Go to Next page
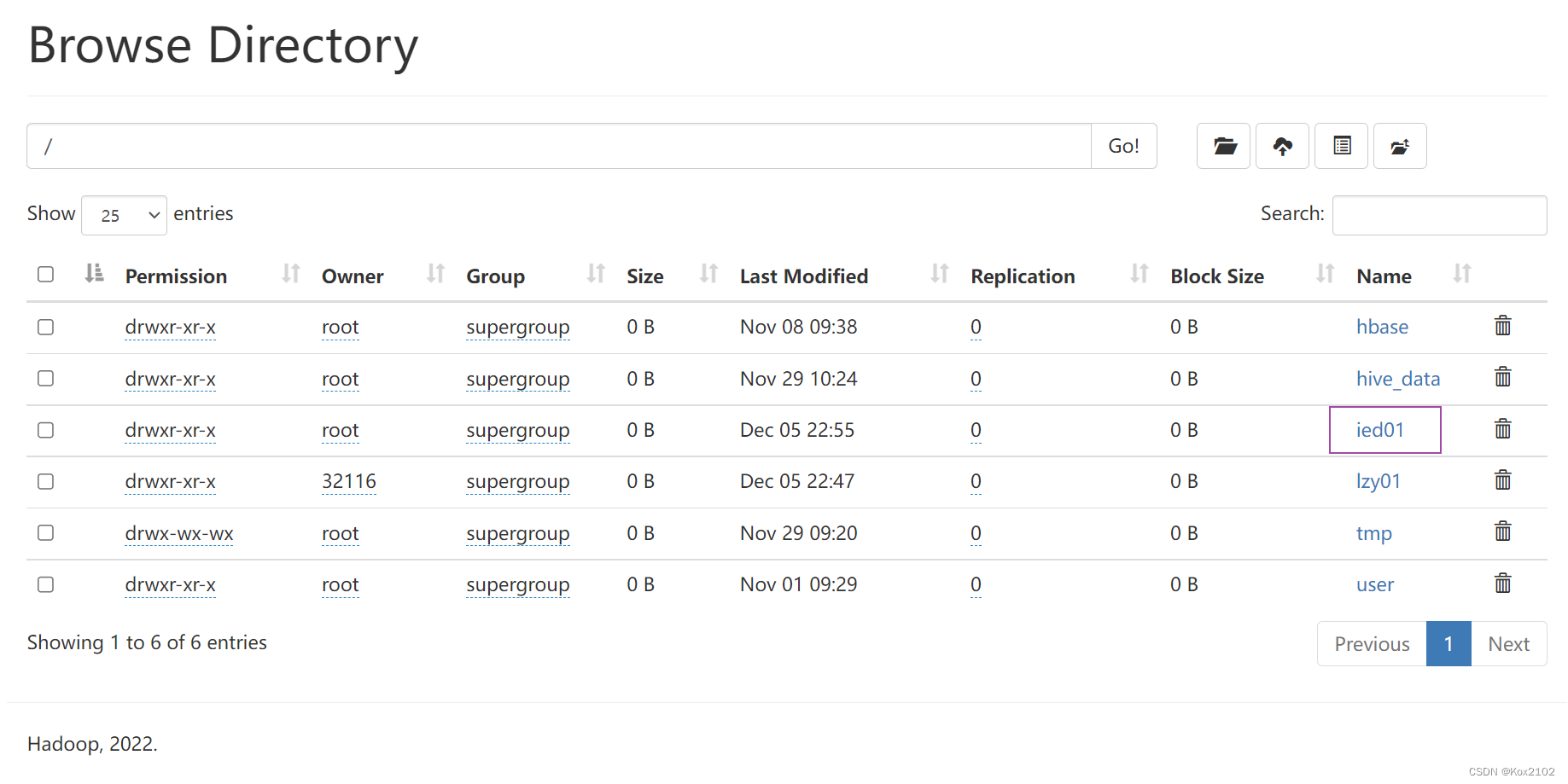1568x784 pixels. click(x=1508, y=644)
